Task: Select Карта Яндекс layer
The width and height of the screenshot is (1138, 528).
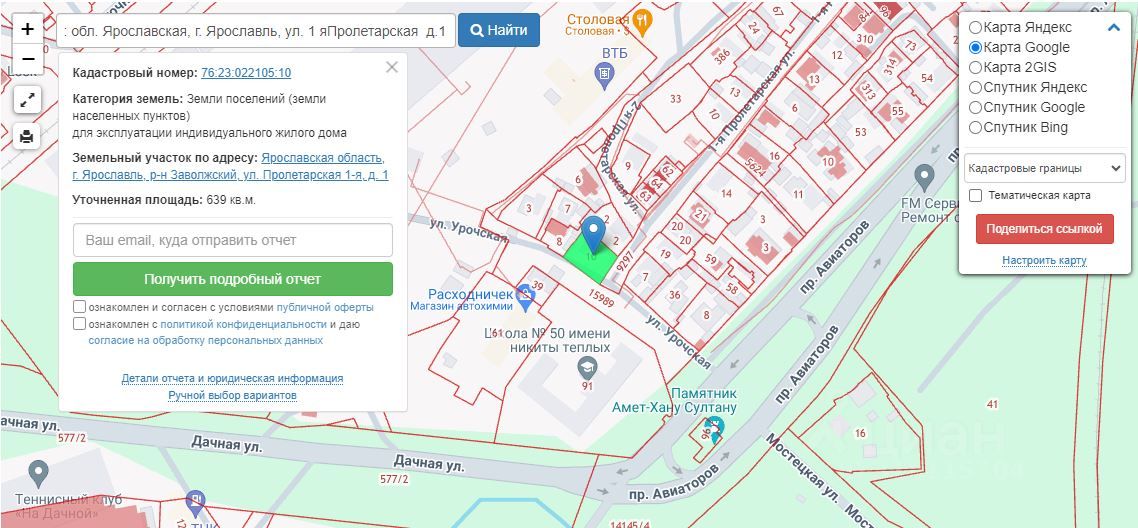Action: (x=975, y=28)
